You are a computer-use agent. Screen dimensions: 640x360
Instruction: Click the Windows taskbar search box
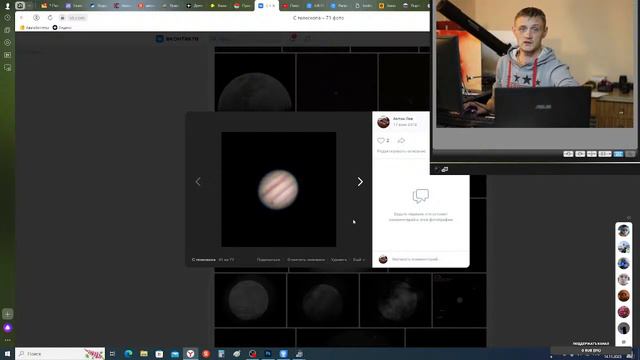coord(60,353)
